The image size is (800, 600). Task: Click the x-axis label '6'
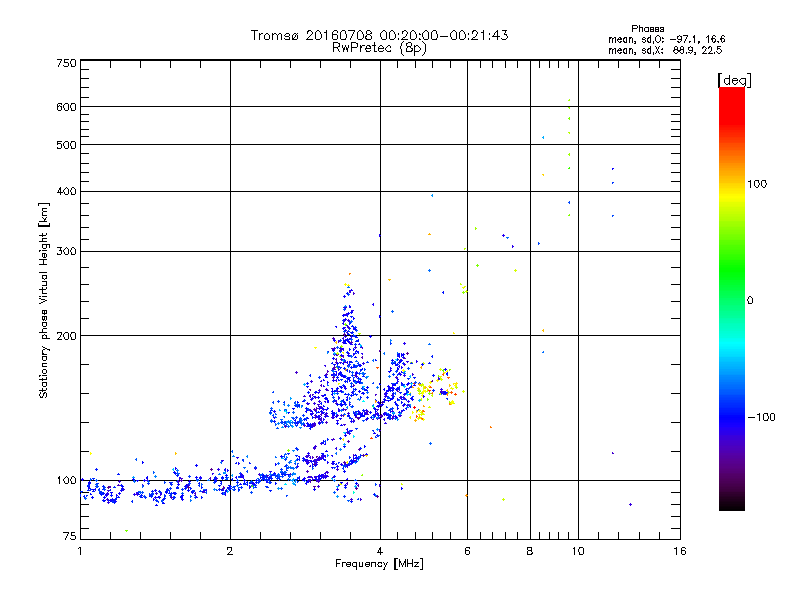coord(467,551)
